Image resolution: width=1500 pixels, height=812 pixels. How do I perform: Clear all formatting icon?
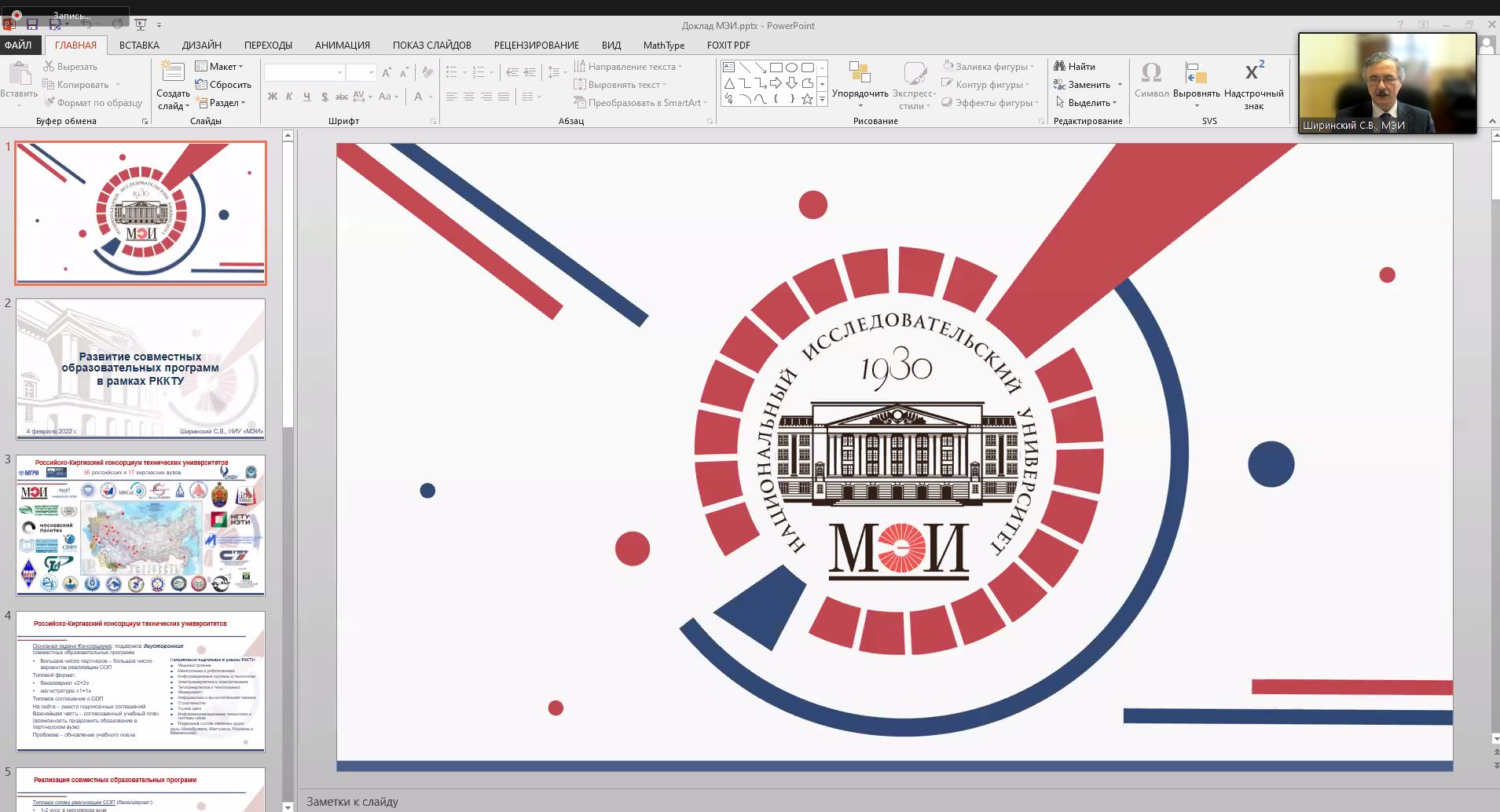pyautogui.click(x=427, y=73)
